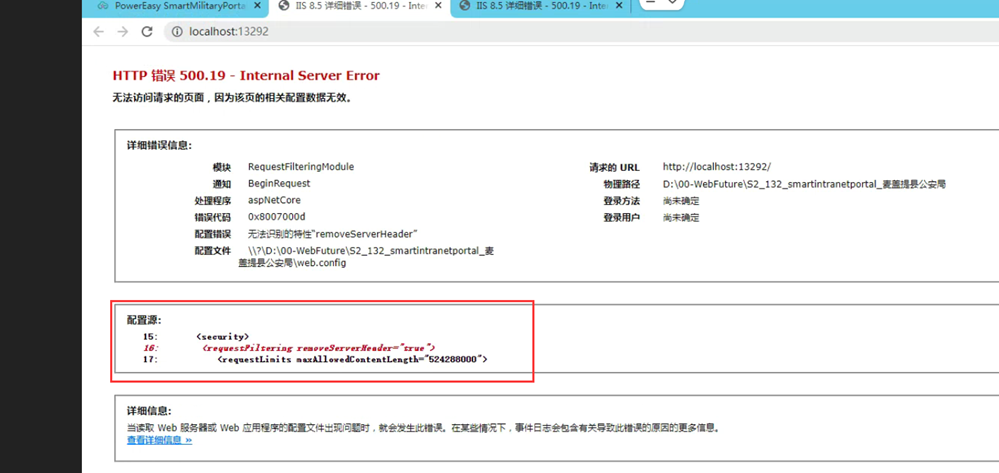Reload the page with the refresh icon
Screen dimensions: 999x473
[x=147, y=32]
